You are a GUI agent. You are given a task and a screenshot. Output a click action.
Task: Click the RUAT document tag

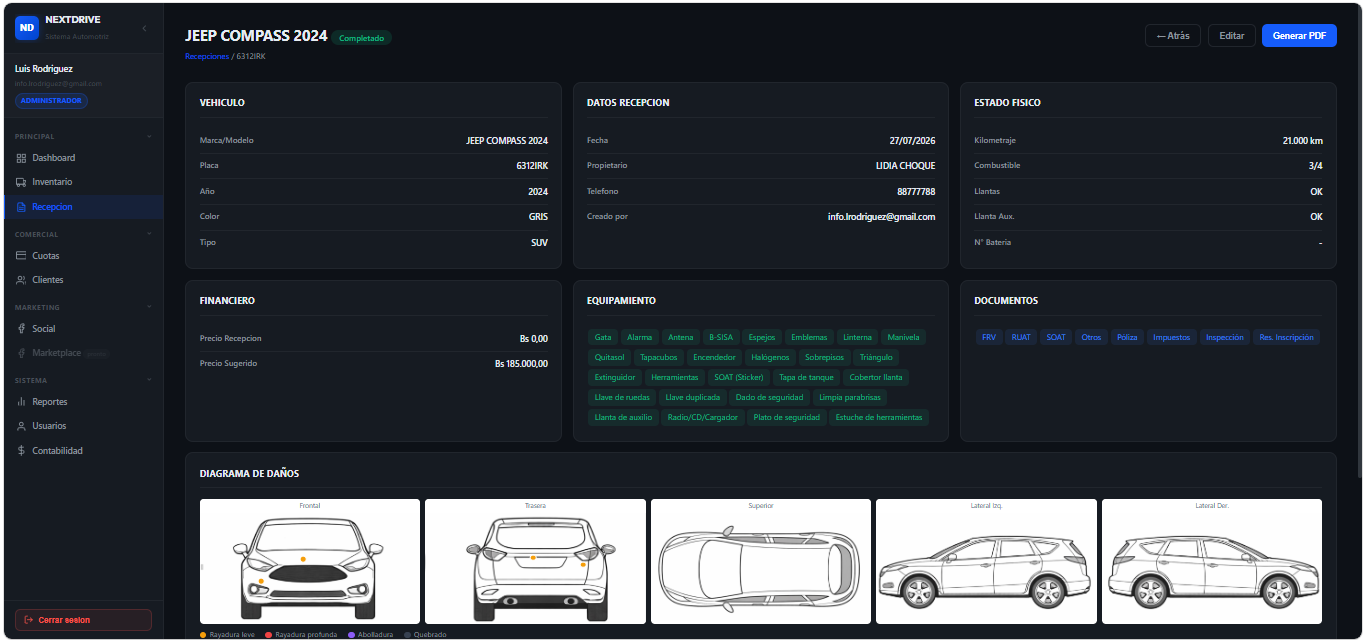click(1020, 337)
